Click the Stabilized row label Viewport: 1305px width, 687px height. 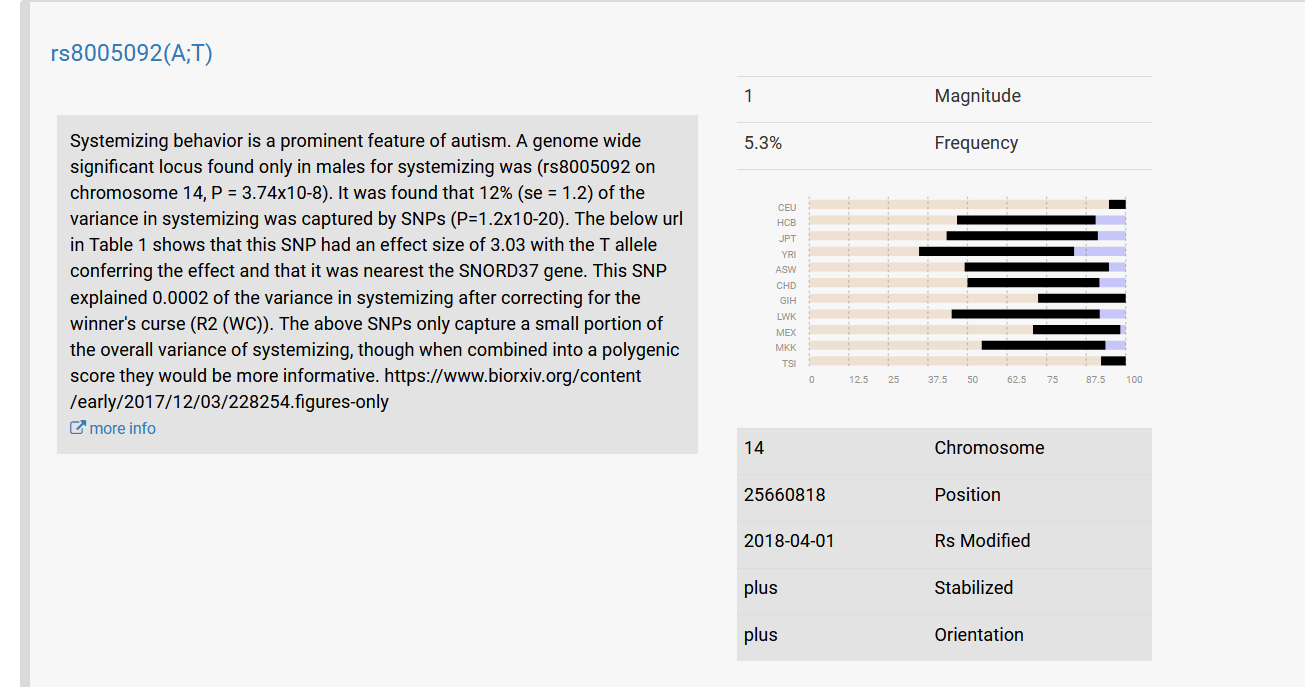[973, 588]
